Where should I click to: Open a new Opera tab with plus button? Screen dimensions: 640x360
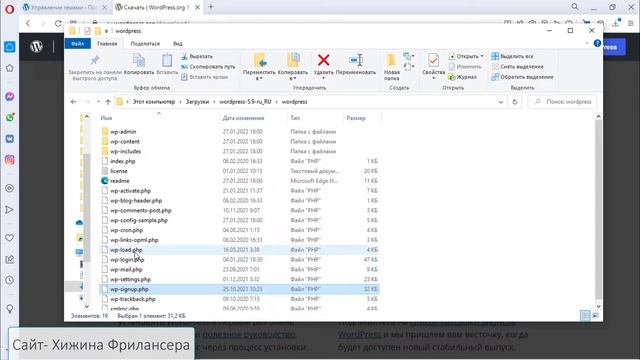tap(211, 7)
